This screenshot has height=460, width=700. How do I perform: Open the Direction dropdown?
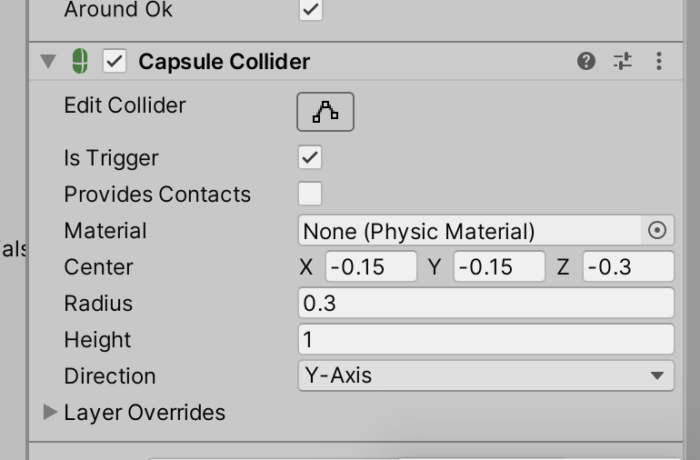click(x=486, y=376)
